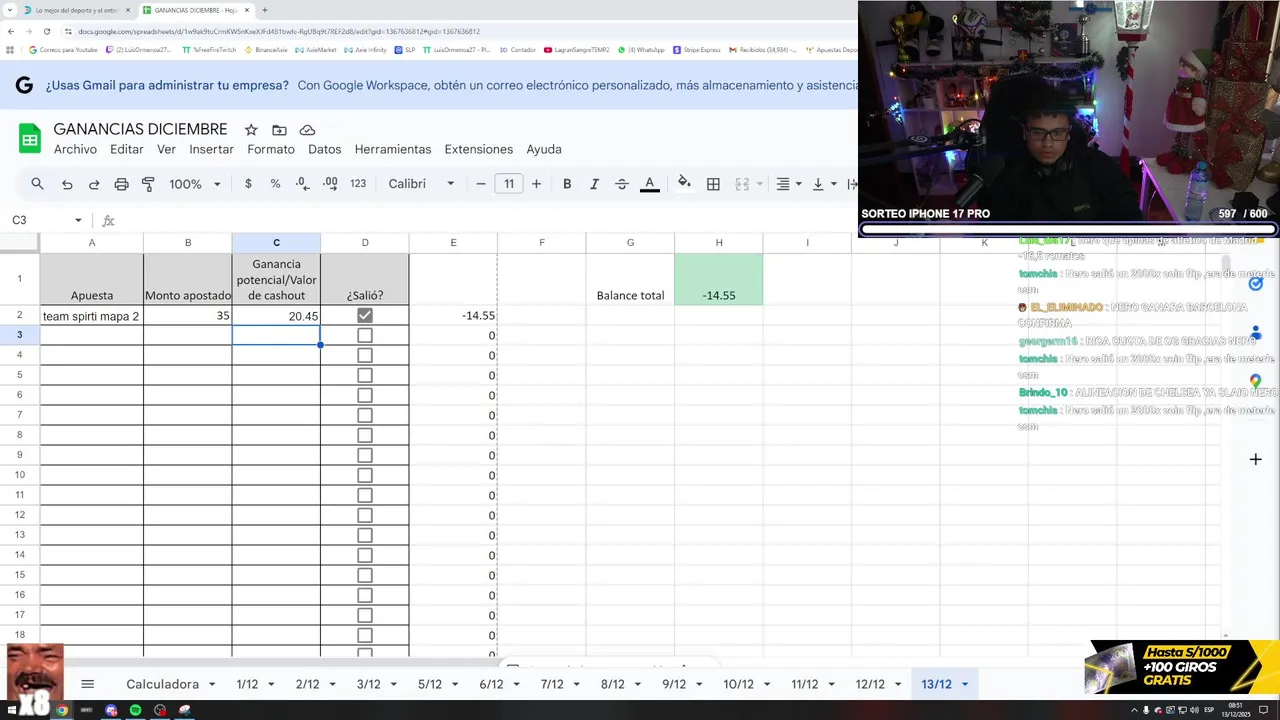Toggle bold formatting
The height and width of the screenshot is (720, 1280).
tap(567, 184)
